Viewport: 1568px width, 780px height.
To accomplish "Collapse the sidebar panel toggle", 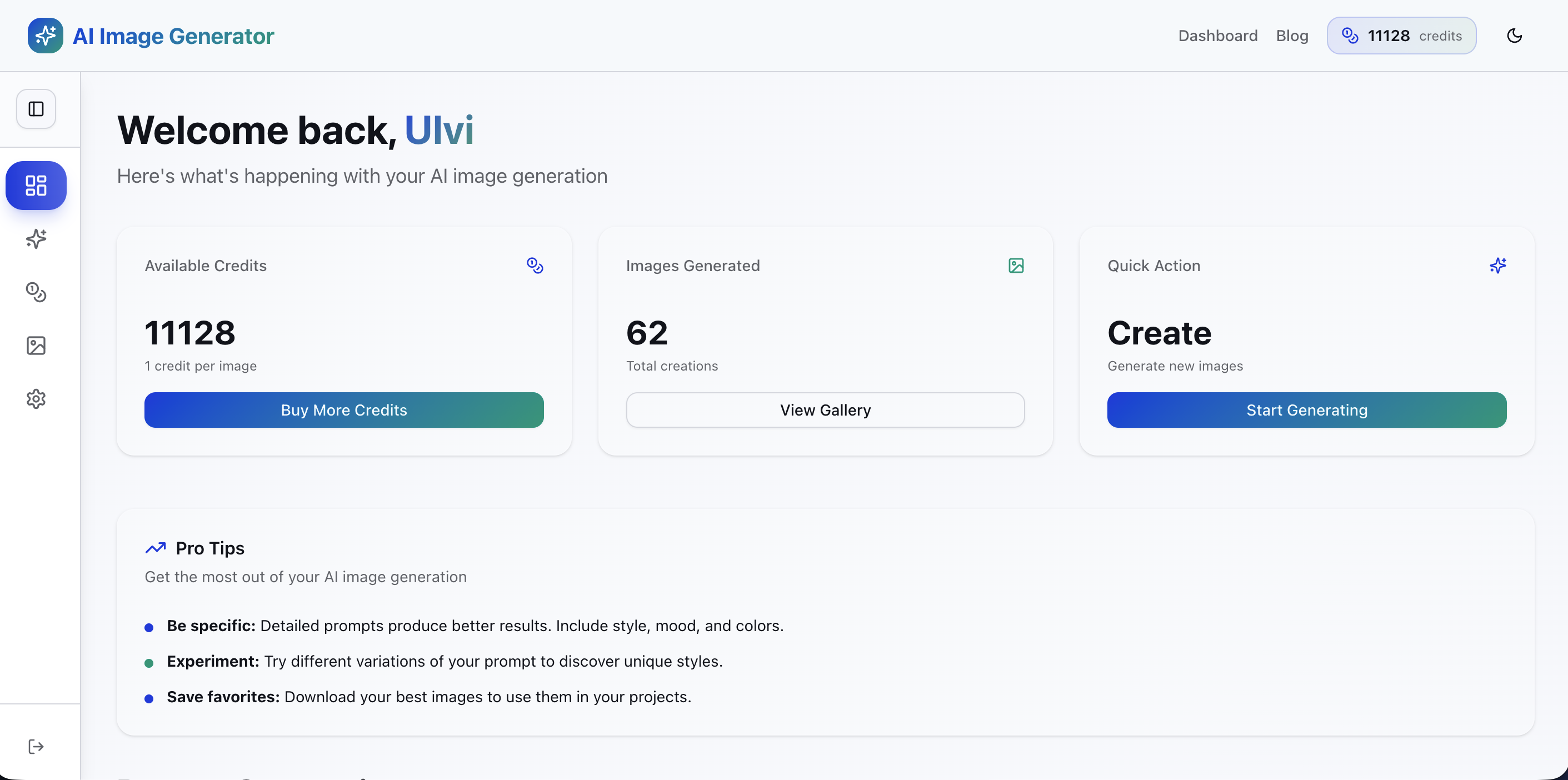I will point(36,109).
